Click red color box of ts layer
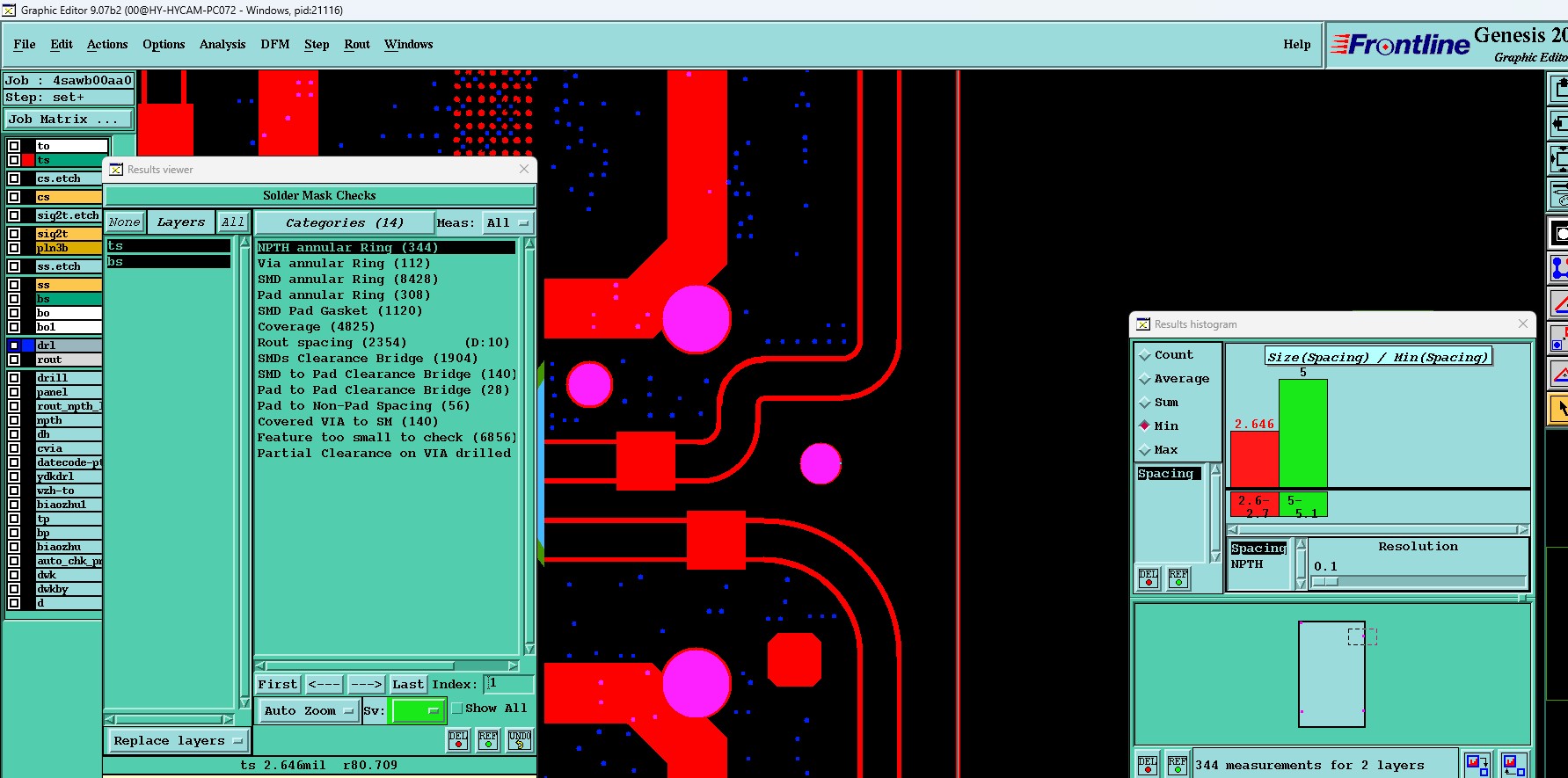Viewport: 1568px width, 778px height. [x=28, y=160]
